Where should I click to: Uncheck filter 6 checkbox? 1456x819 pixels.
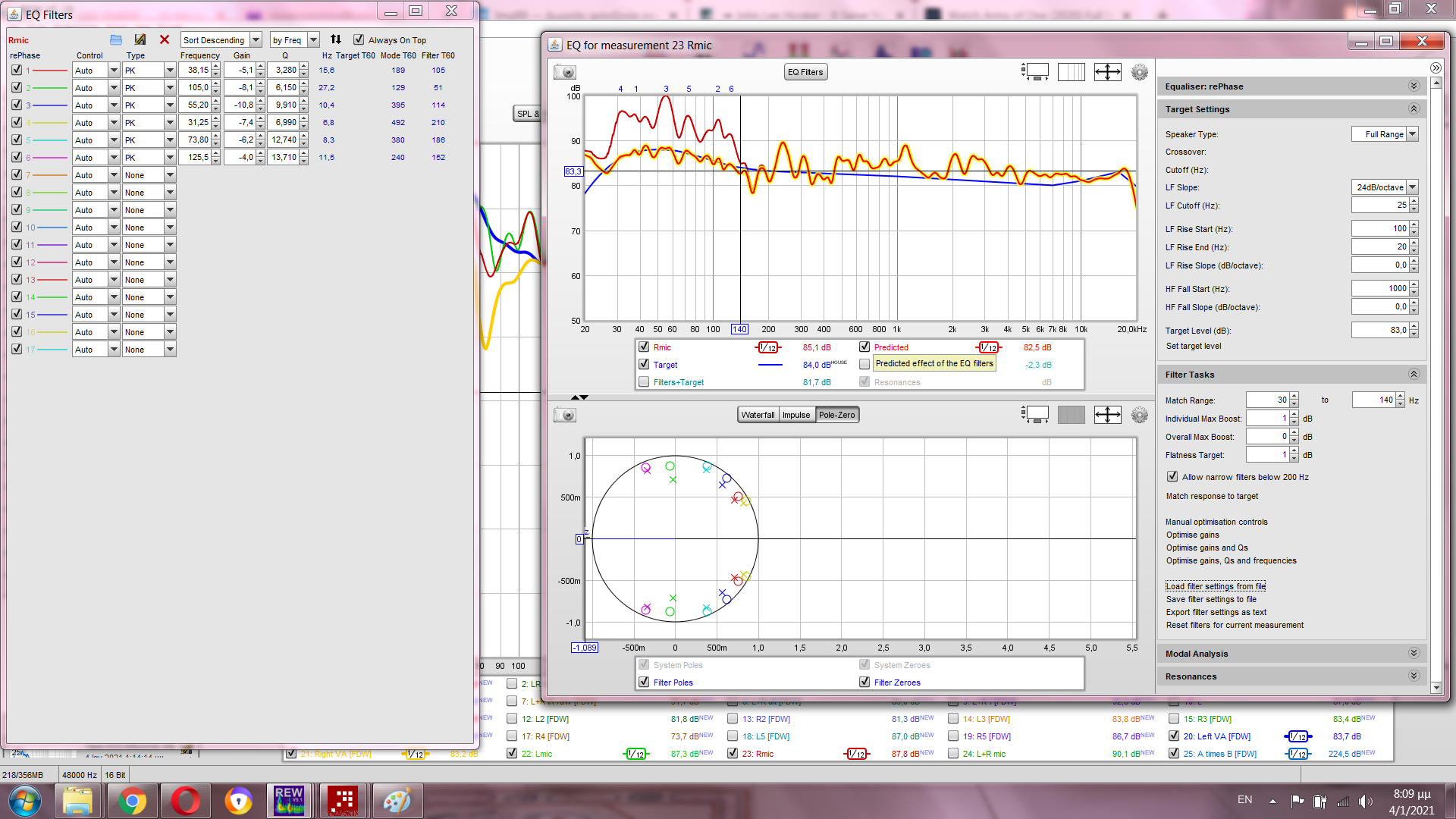(x=17, y=157)
